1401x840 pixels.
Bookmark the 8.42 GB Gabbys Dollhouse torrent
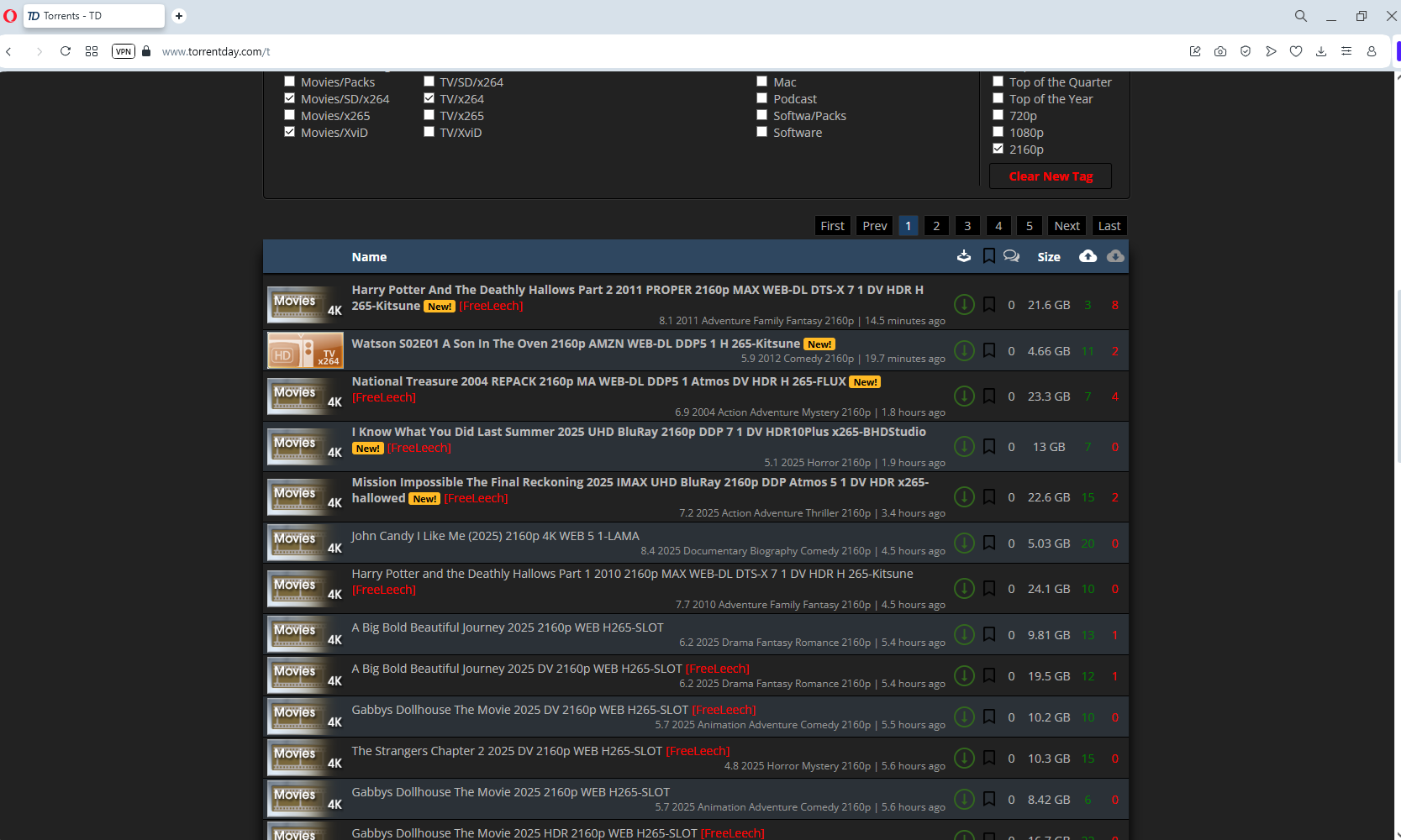tap(989, 799)
